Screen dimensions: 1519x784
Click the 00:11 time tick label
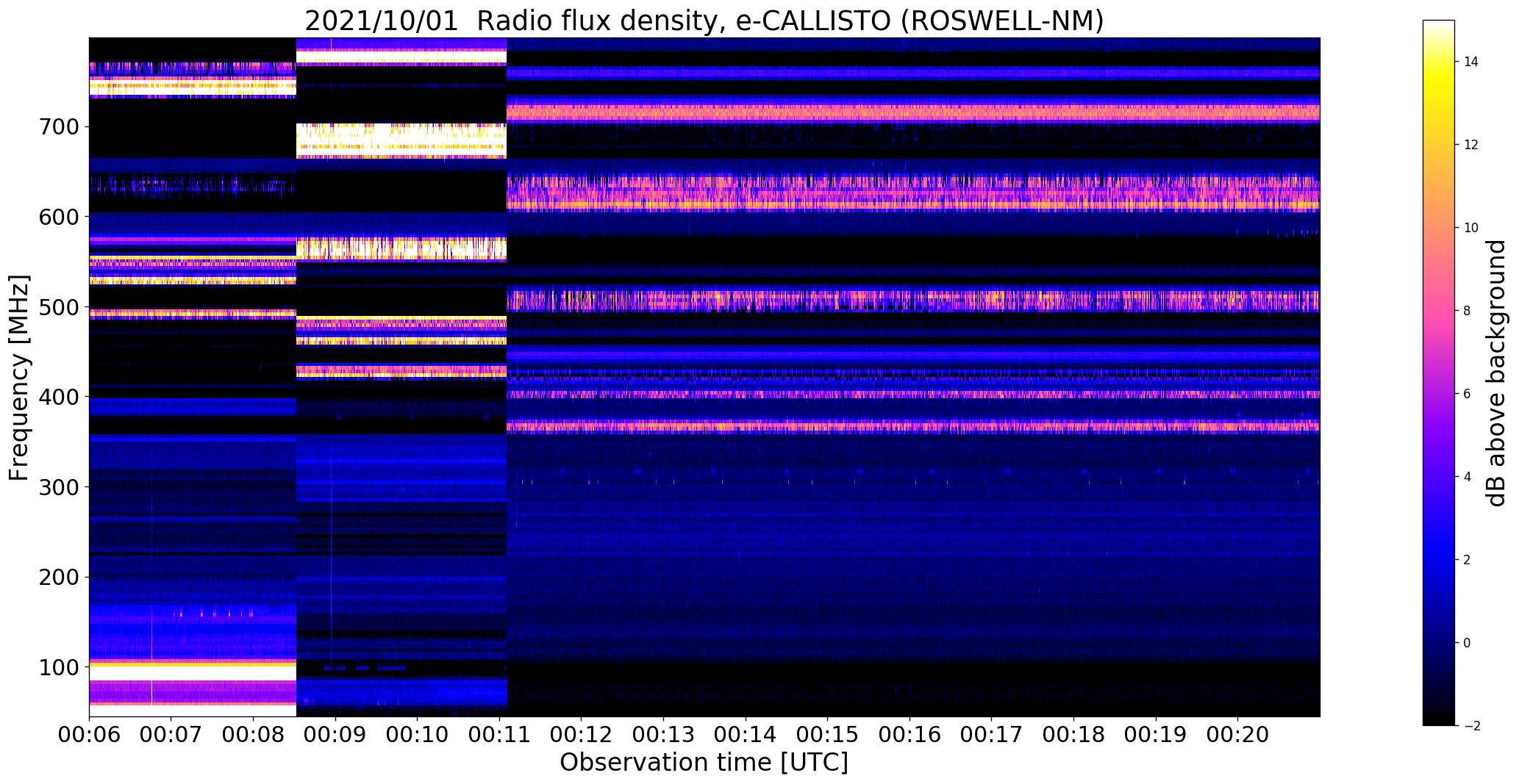click(x=499, y=735)
